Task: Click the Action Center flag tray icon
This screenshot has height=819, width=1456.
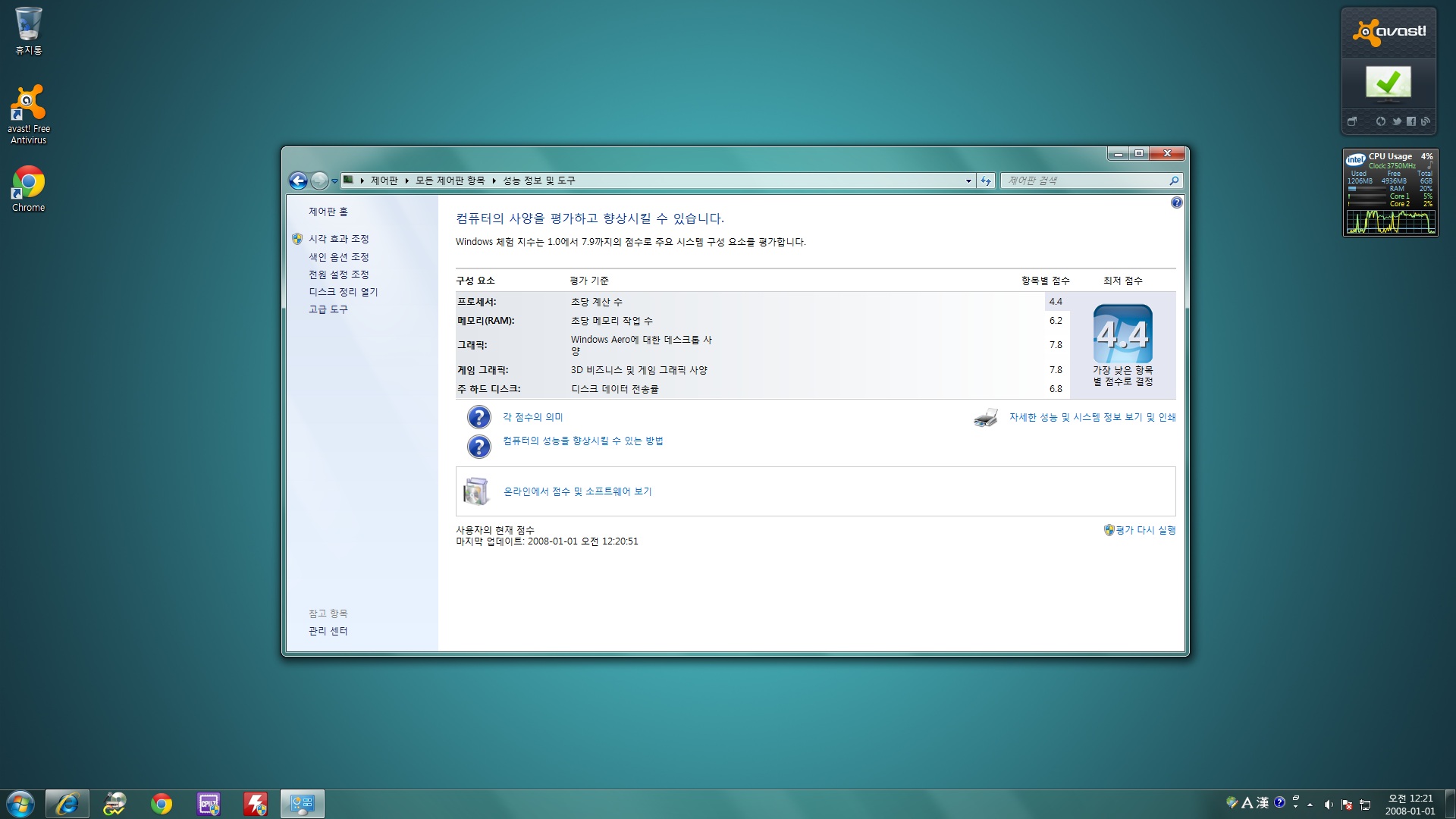Action: (1347, 805)
